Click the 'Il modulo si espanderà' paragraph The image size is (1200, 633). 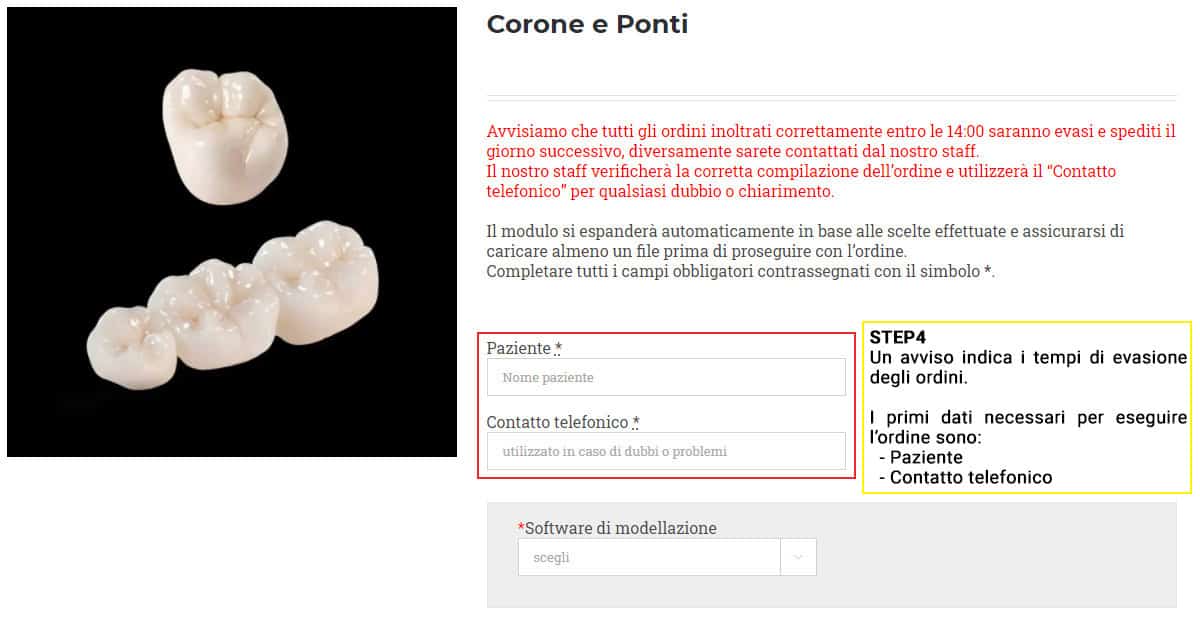805,240
